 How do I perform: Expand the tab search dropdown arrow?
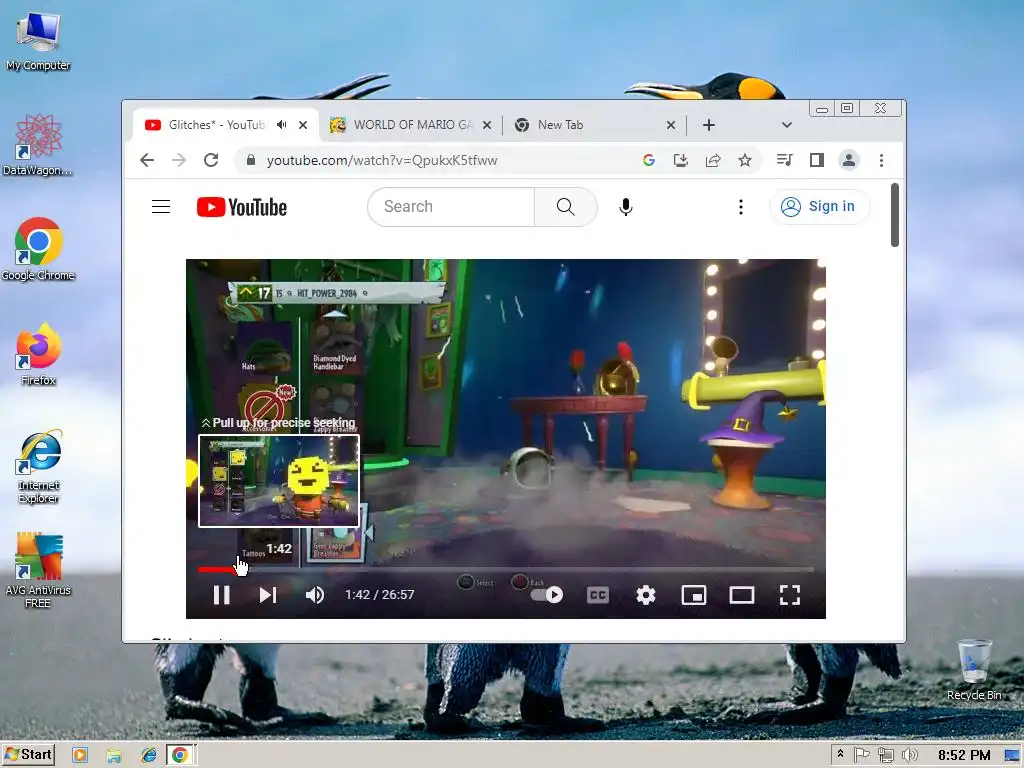click(787, 125)
